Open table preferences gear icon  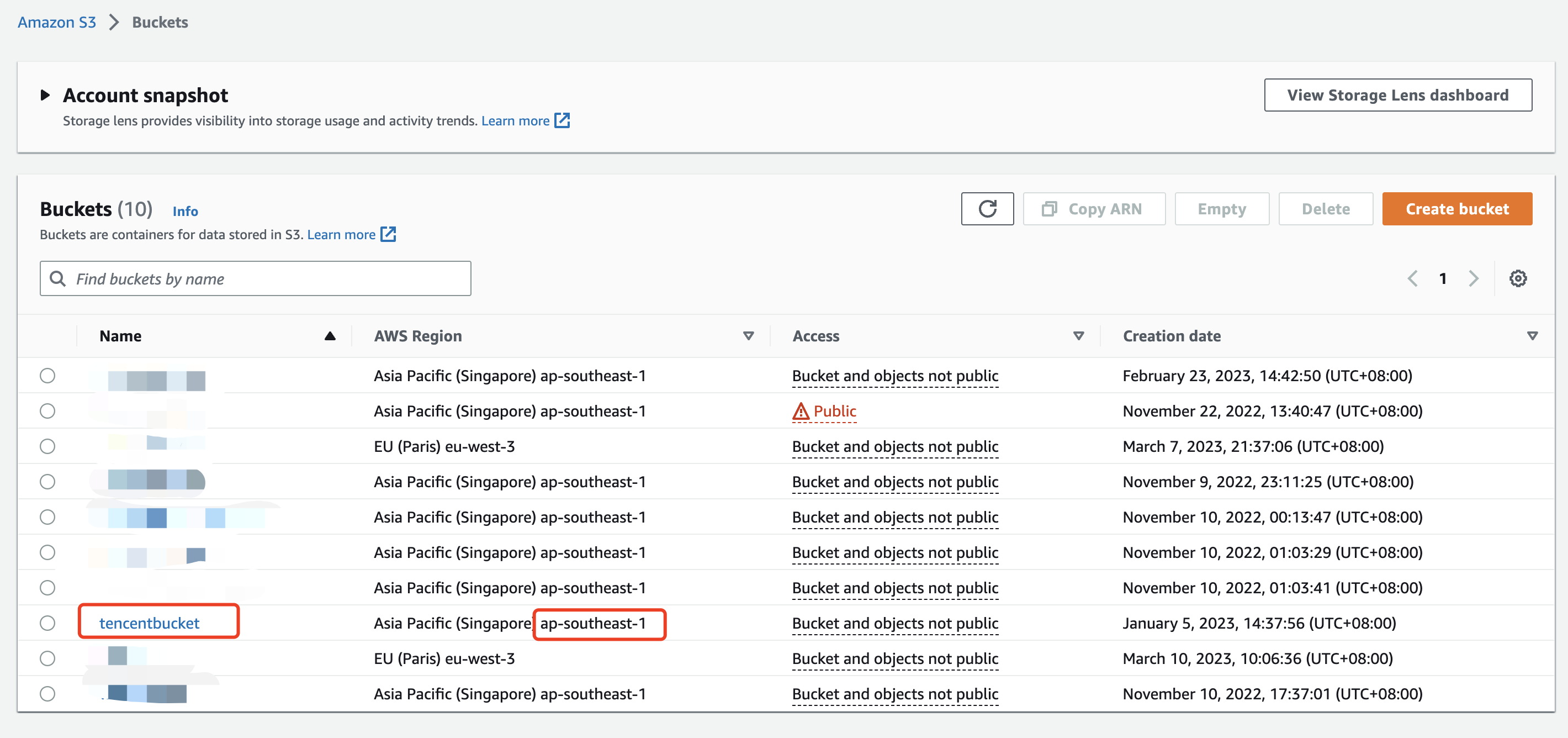[1517, 278]
